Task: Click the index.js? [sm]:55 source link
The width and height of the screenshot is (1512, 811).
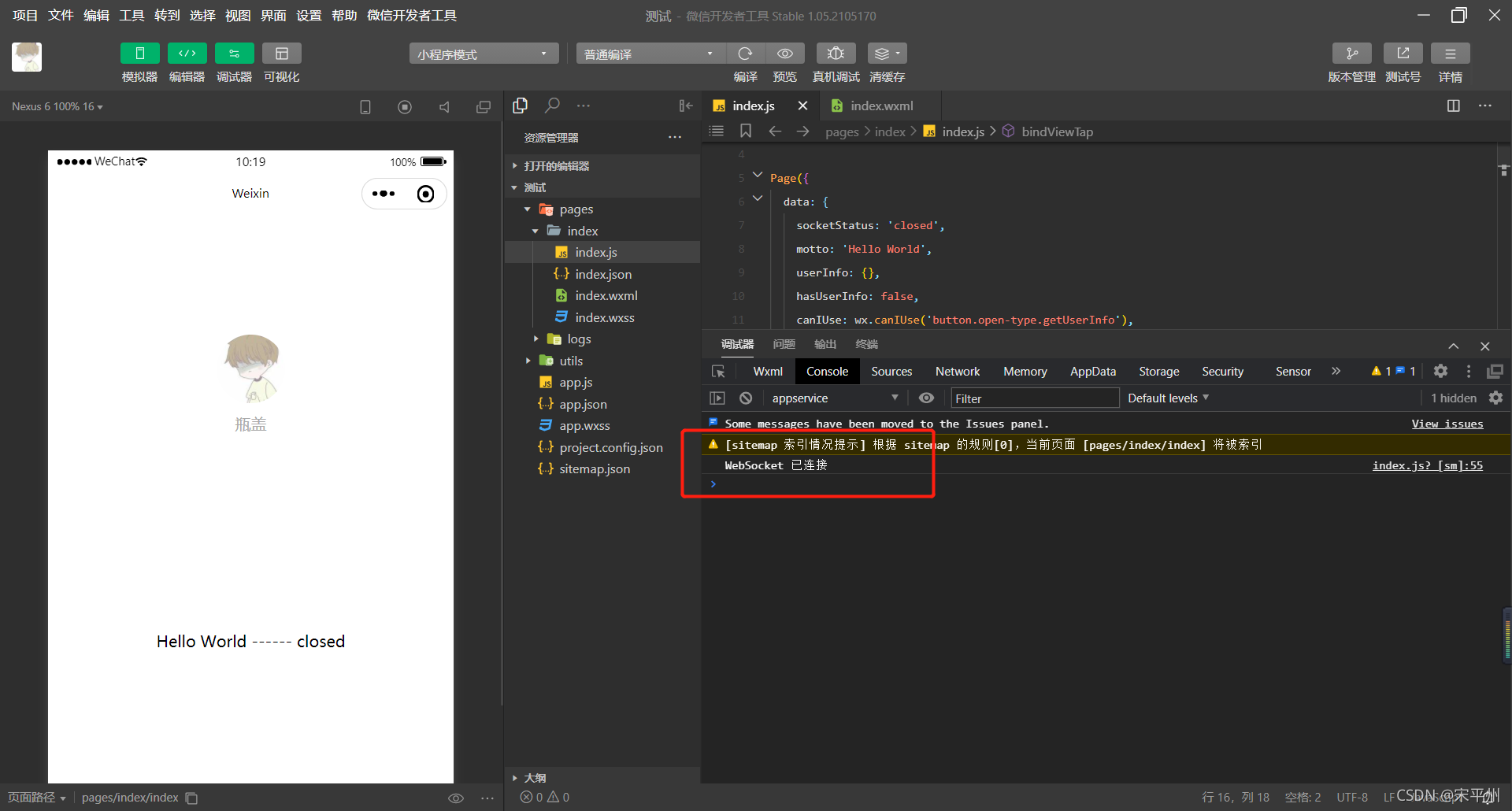Action: point(1427,465)
